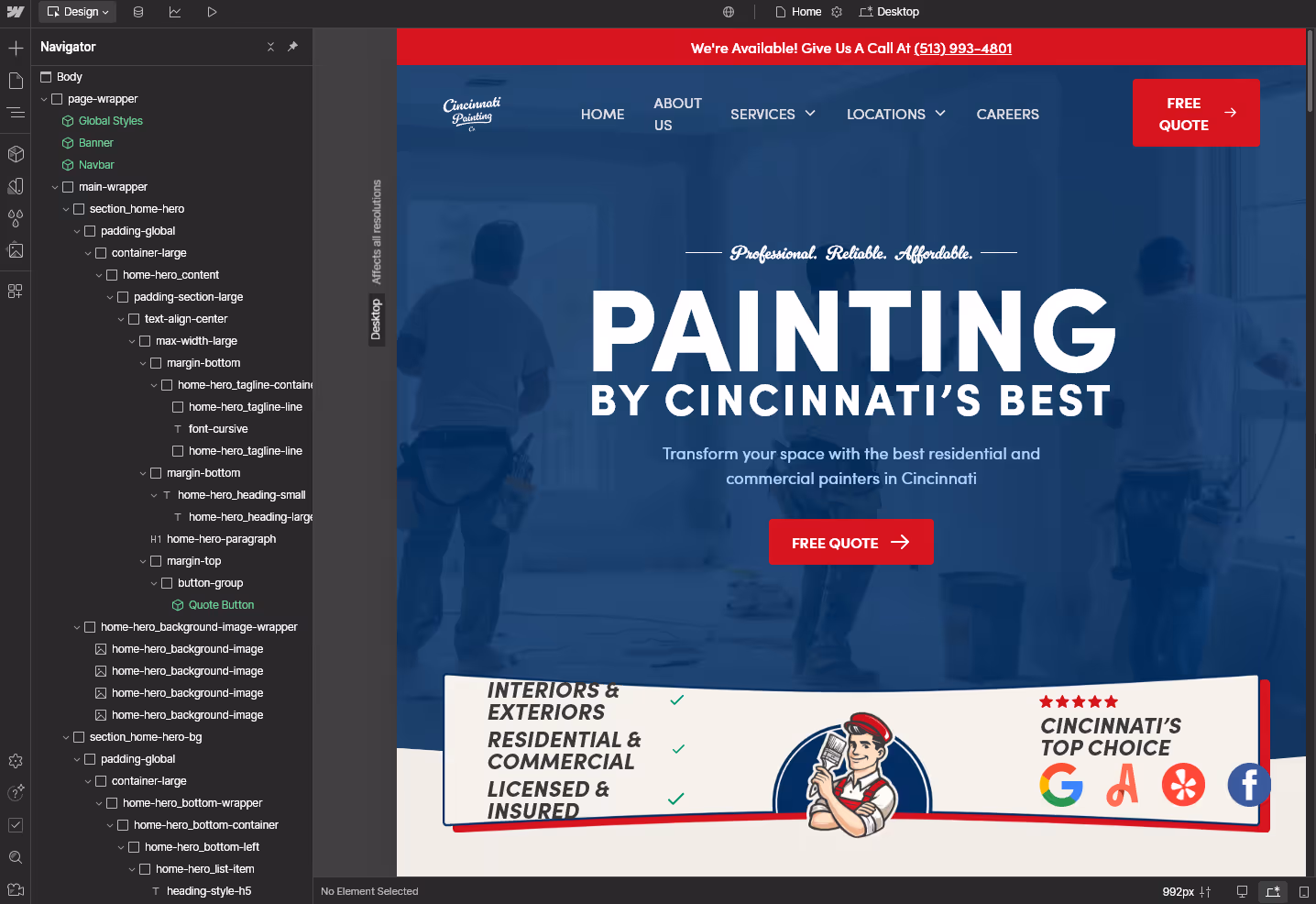Screen dimensions: 1316x904
Task: Open the Localization globe icon
Action: (727, 12)
